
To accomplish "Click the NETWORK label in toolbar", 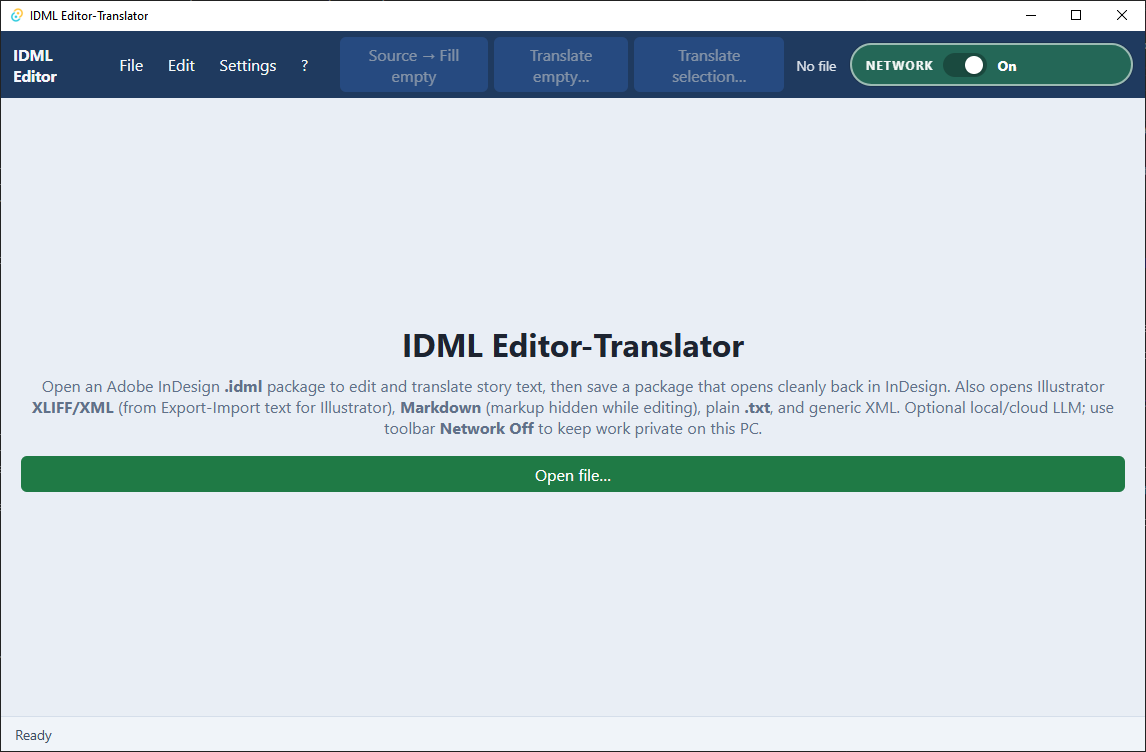I will click(x=899, y=66).
